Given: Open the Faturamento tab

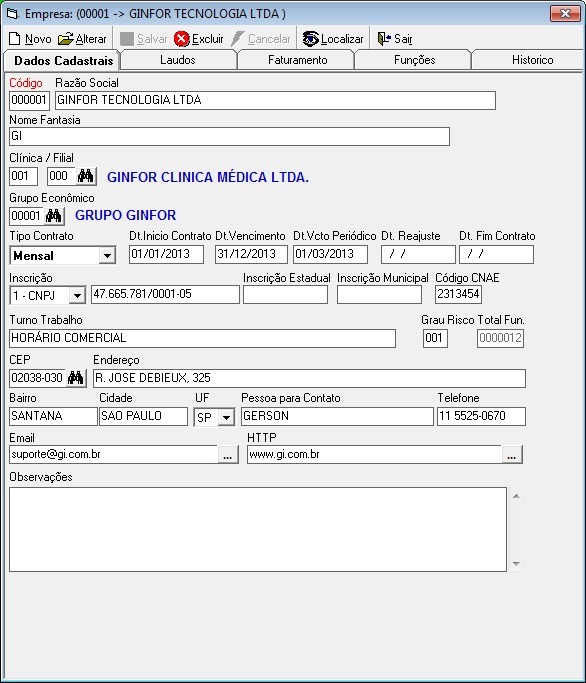Looking at the screenshot, I should (x=298, y=60).
